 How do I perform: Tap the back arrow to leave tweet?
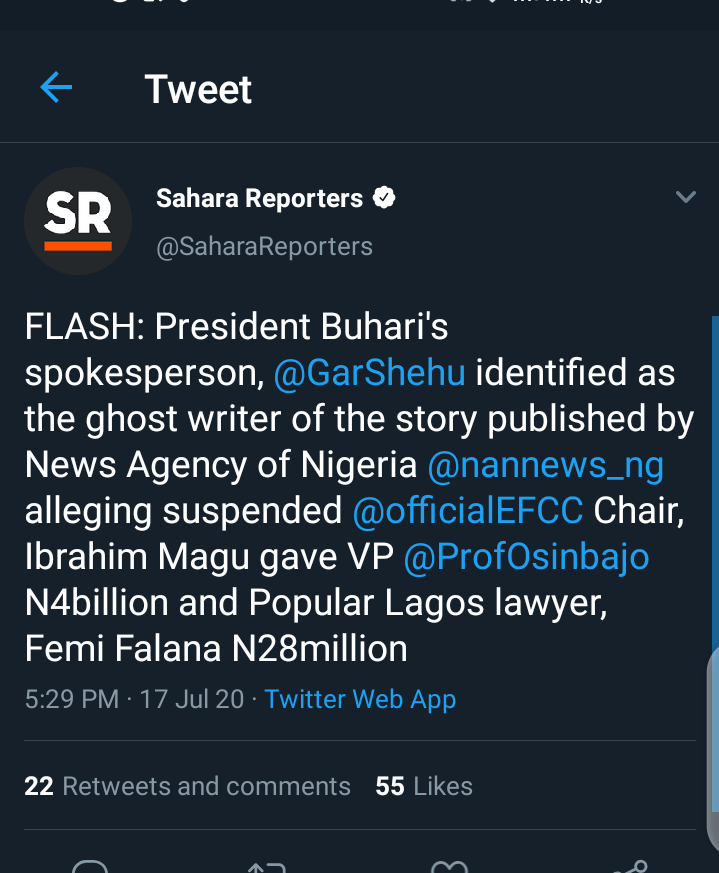click(x=56, y=88)
